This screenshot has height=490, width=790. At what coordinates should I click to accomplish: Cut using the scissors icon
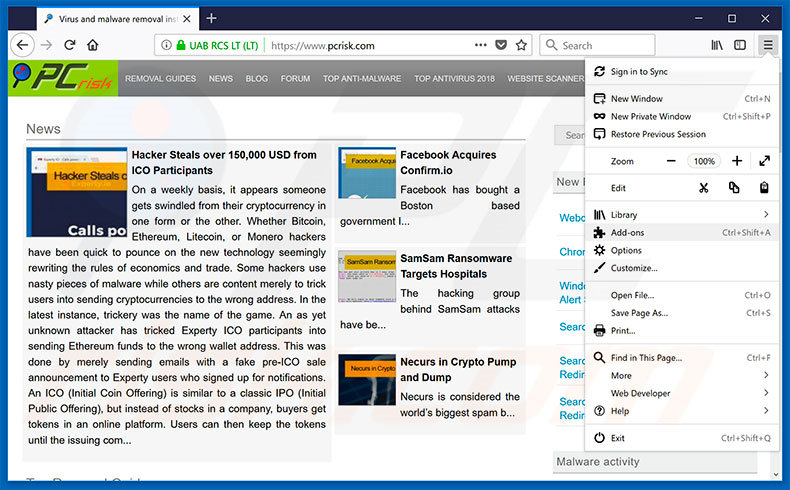tap(703, 188)
